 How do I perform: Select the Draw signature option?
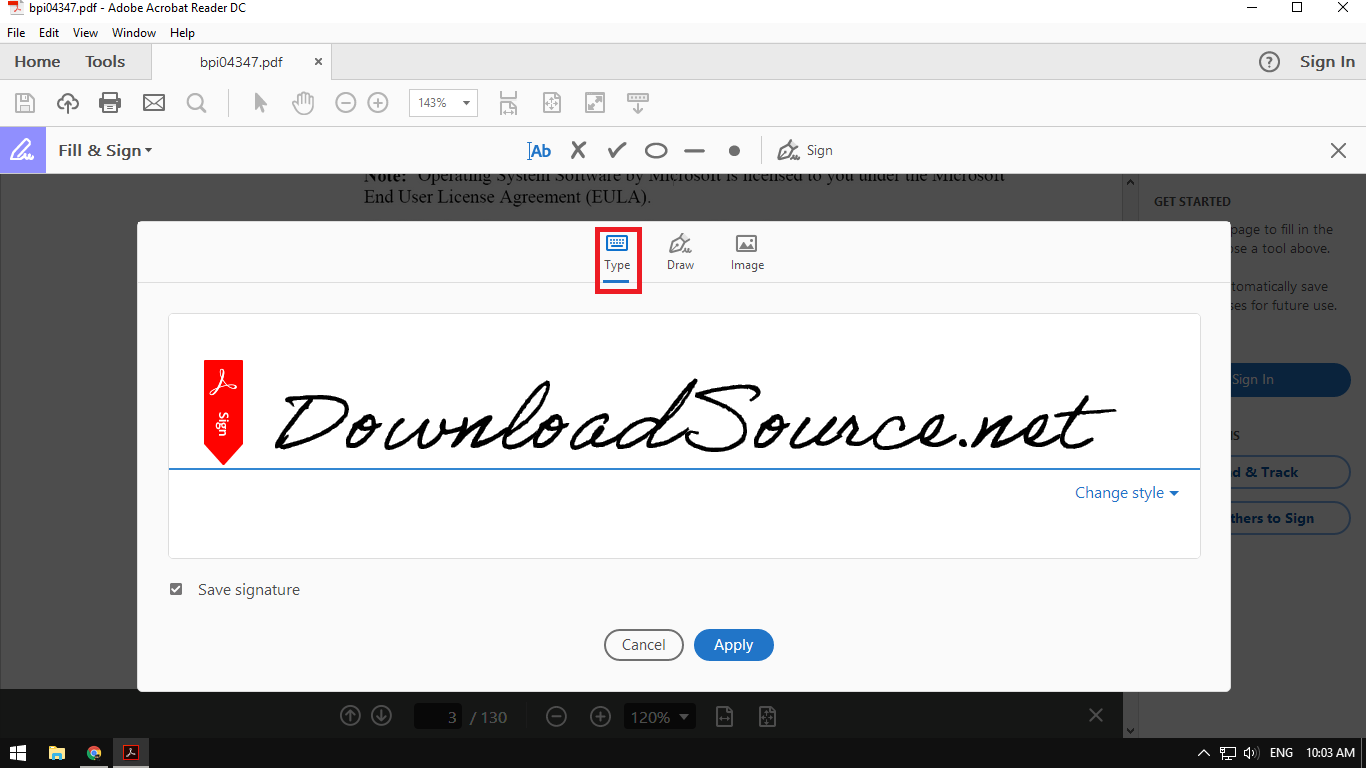coord(680,253)
